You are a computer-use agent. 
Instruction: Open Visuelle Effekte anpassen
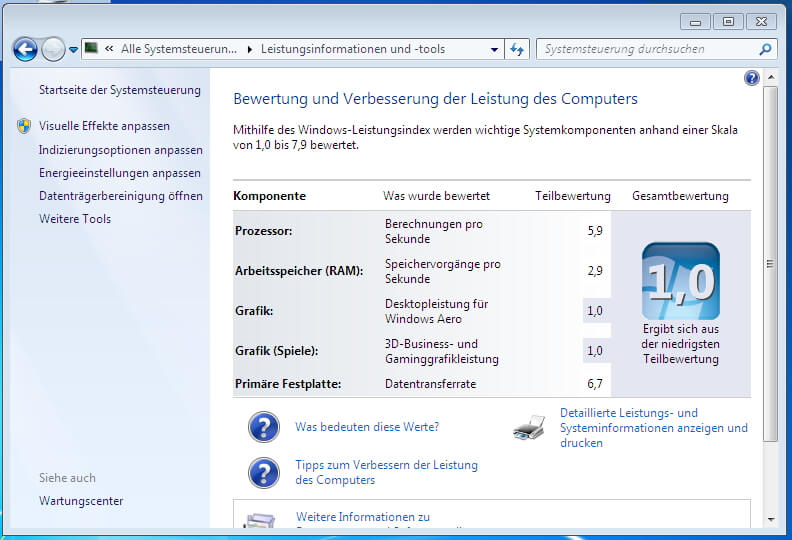pyautogui.click(x=104, y=126)
